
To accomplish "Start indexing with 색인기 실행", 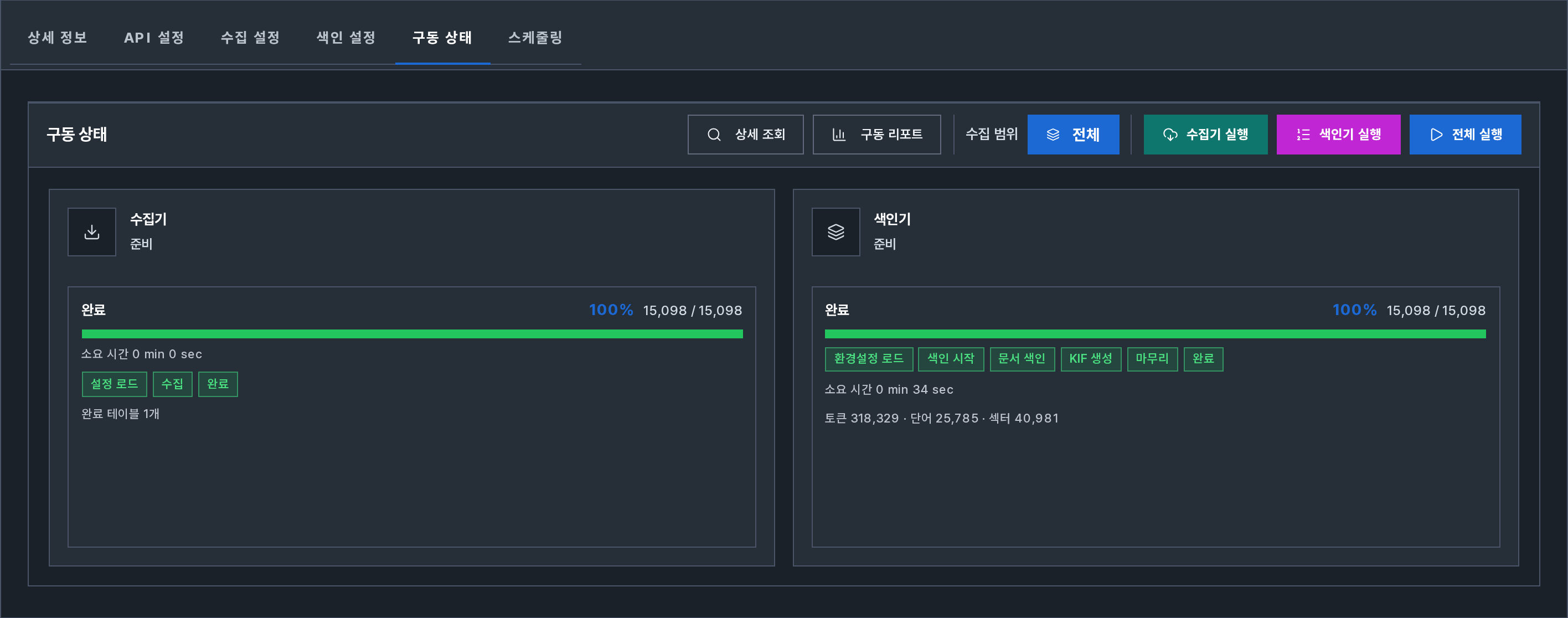I will coord(1338,135).
